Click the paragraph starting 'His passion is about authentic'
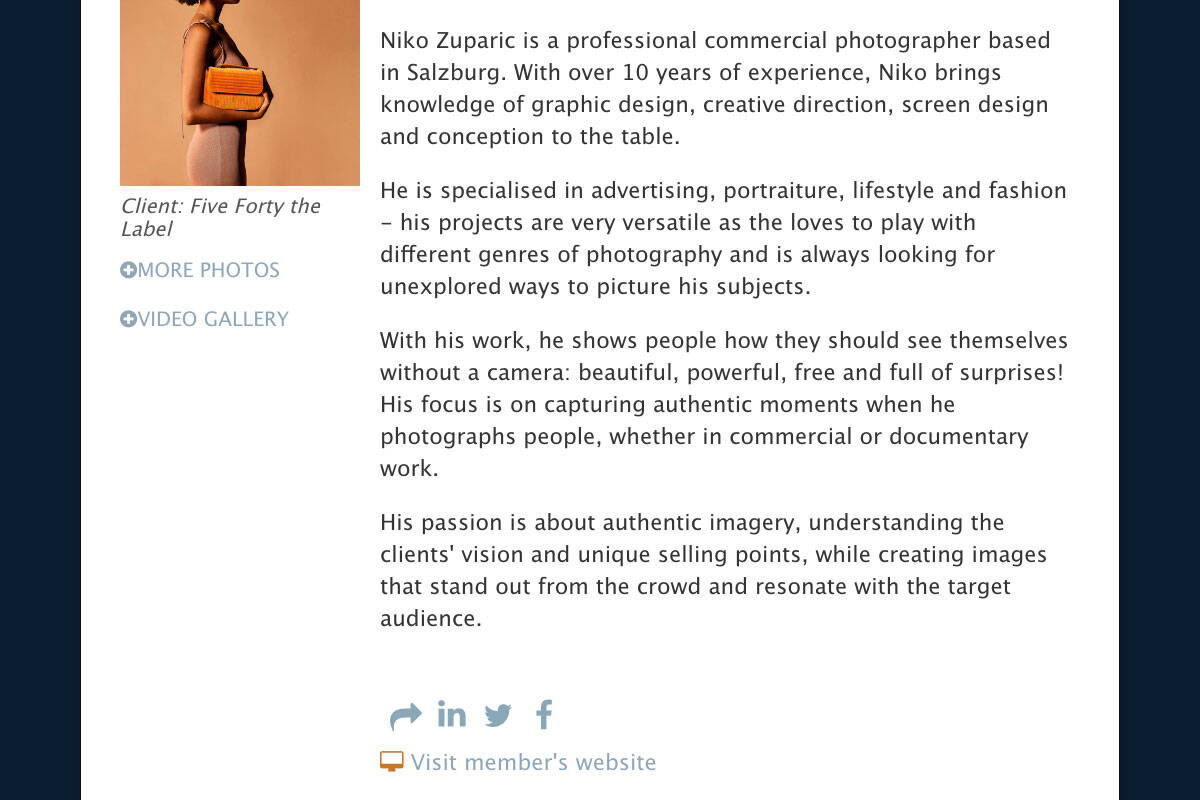Image resolution: width=1200 pixels, height=800 pixels. pyautogui.click(x=713, y=570)
